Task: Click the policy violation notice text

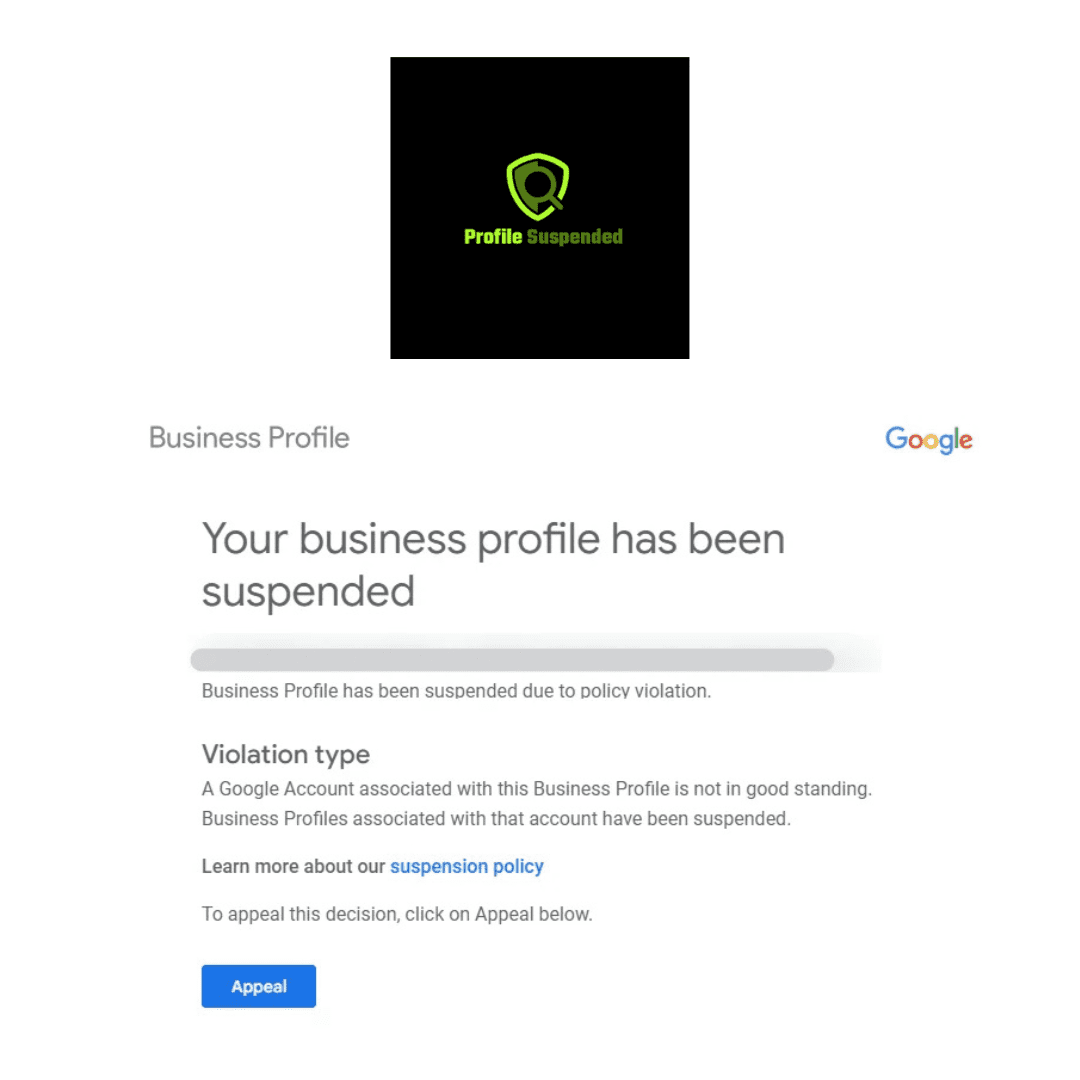Action: [455, 690]
